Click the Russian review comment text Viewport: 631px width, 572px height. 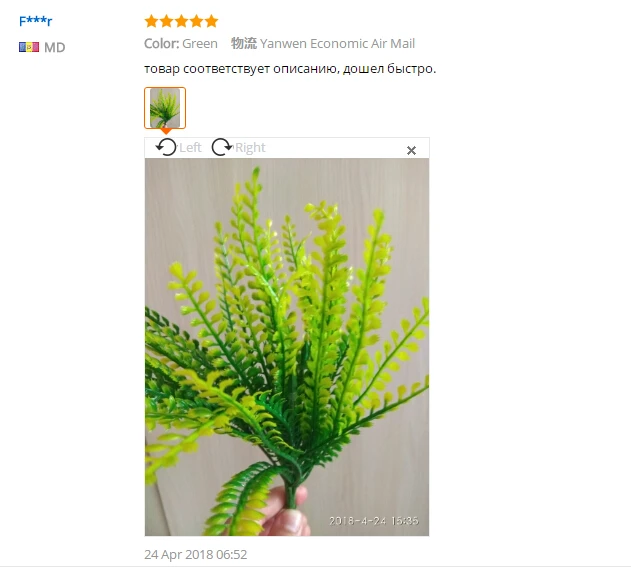point(290,69)
